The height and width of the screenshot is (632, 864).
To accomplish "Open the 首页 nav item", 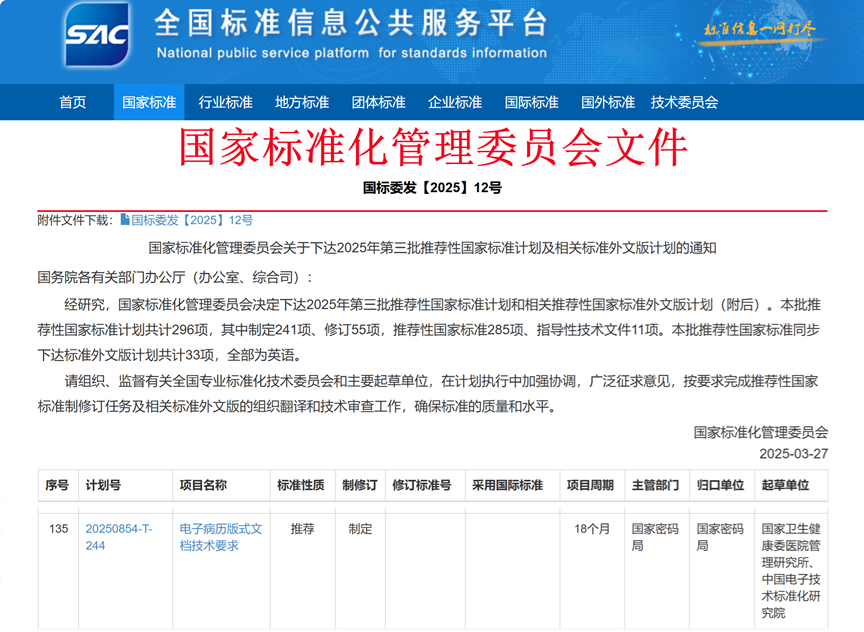I will [73, 102].
